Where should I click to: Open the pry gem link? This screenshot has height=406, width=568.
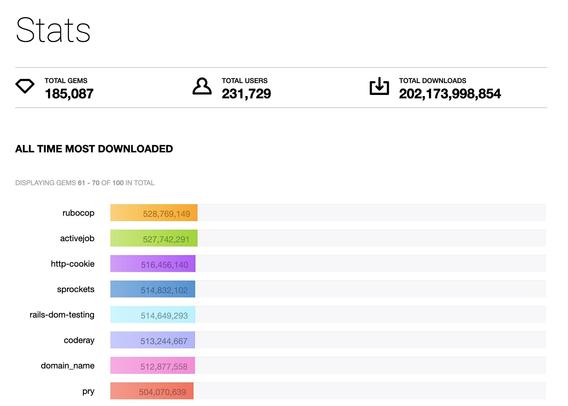pyautogui.click(x=88, y=392)
